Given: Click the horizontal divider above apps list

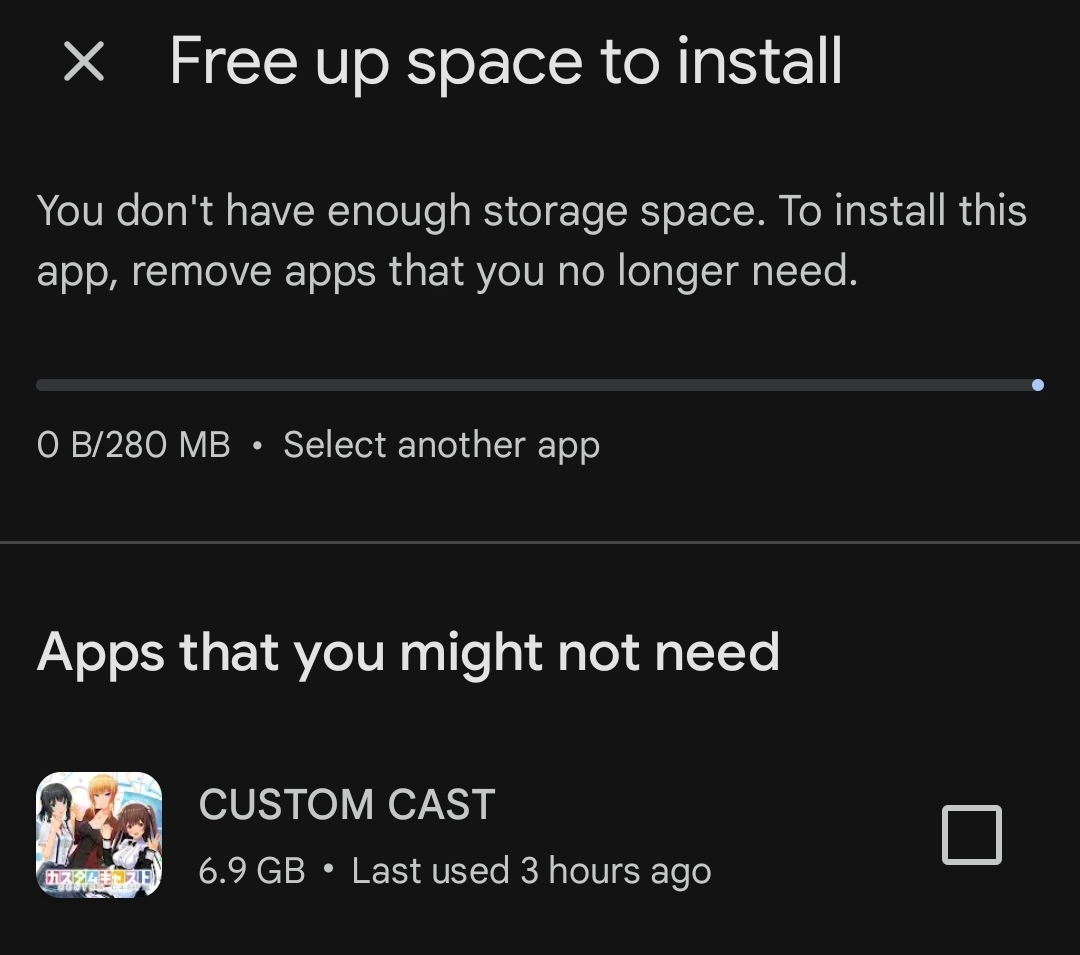Looking at the screenshot, I should [540, 542].
